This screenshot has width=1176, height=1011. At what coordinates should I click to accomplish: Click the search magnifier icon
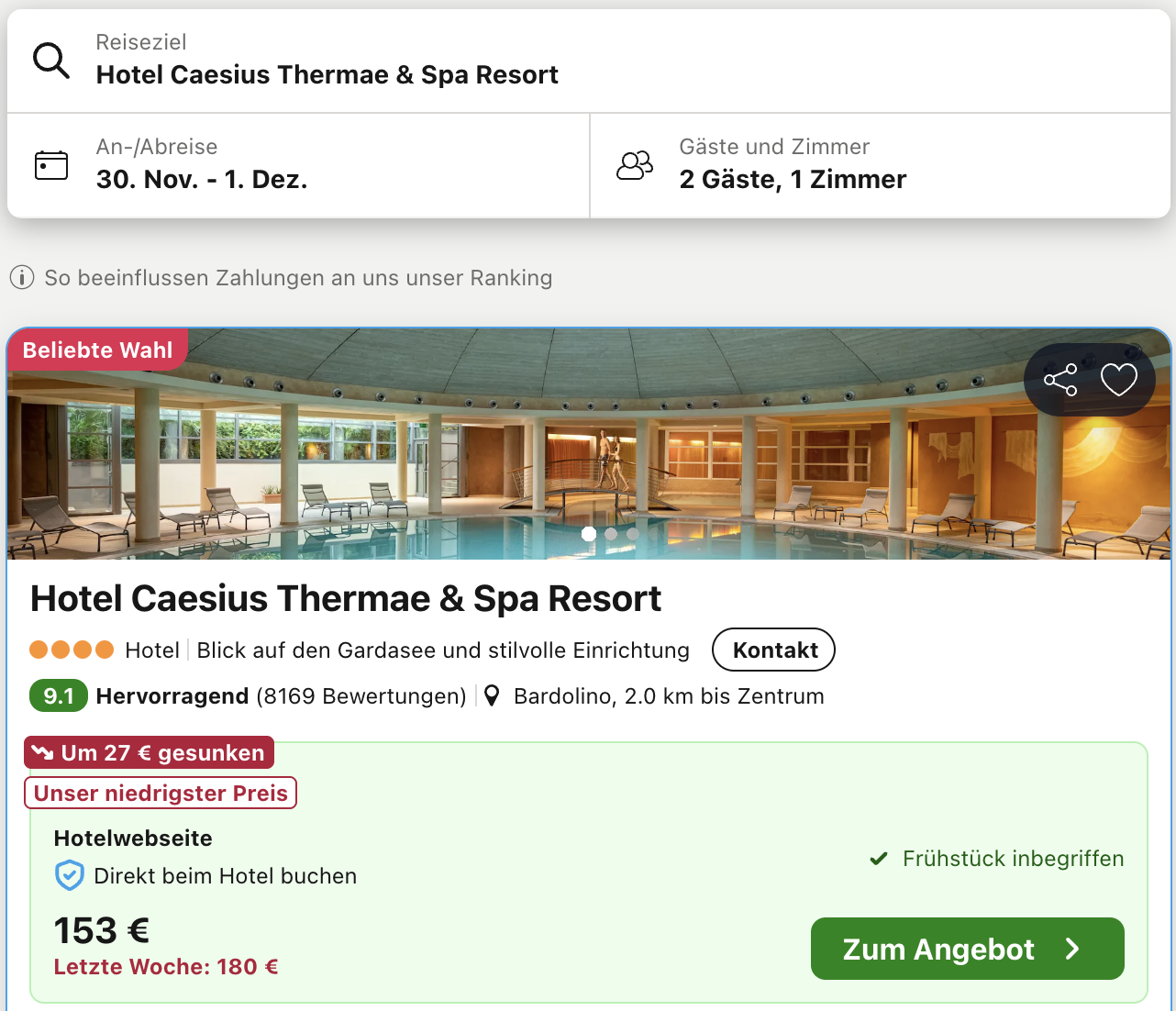click(x=51, y=61)
